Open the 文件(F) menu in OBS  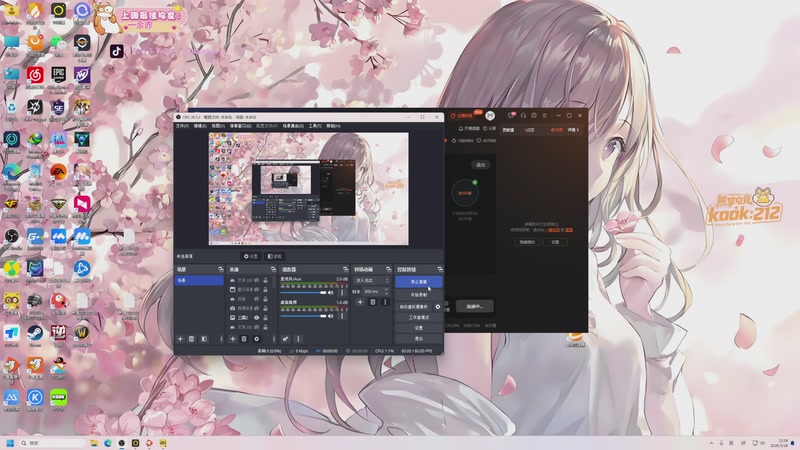pos(182,126)
